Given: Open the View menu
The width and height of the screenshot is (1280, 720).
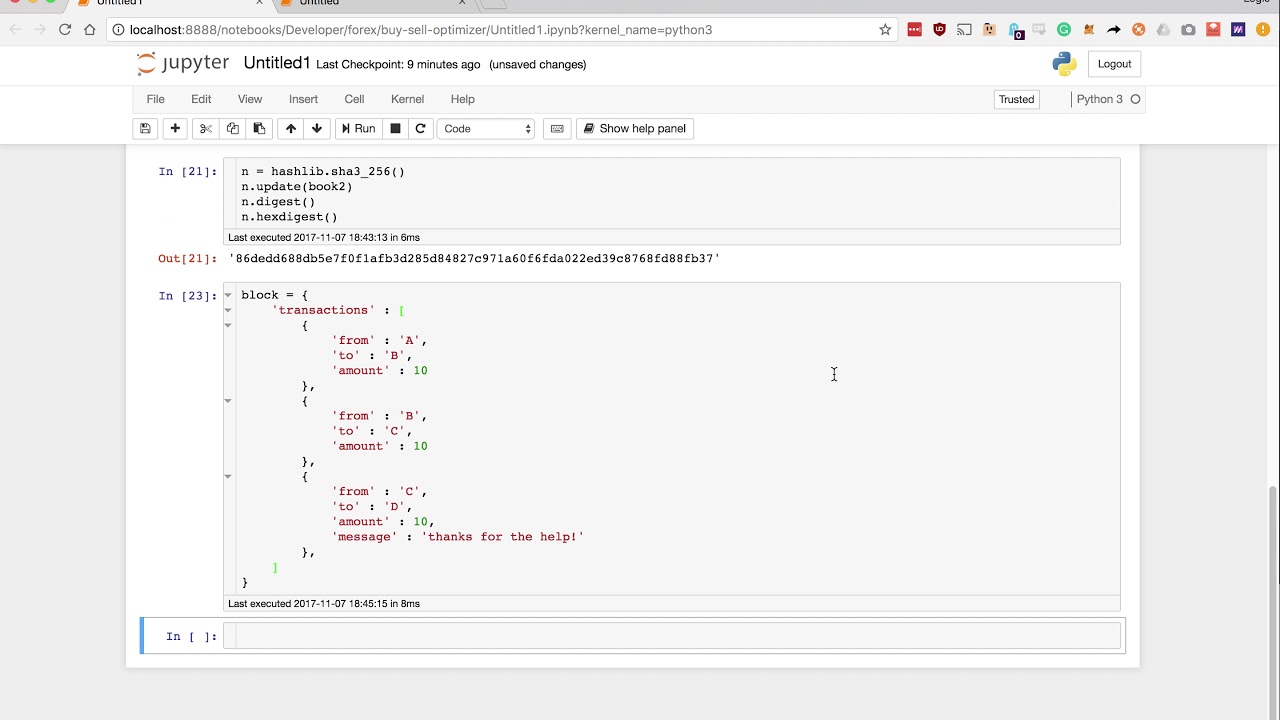Looking at the screenshot, I should click(250, 99).
